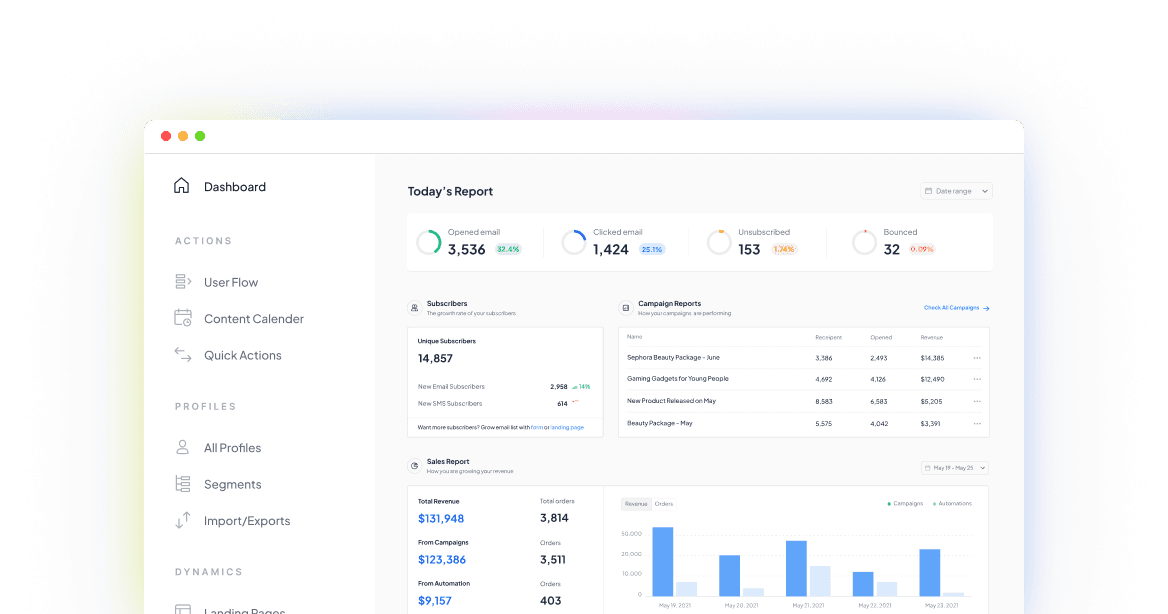
Task: Click the Quick Actions arrow icon
Action: coord(182,355)
